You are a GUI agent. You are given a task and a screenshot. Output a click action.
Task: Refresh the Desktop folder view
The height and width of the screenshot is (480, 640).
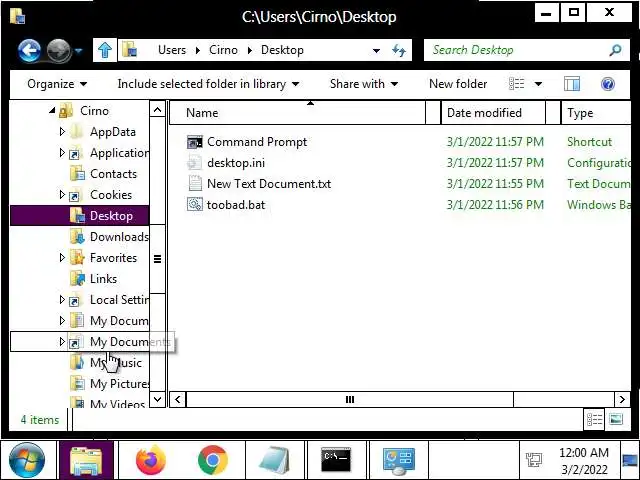(x=399, y=51)
